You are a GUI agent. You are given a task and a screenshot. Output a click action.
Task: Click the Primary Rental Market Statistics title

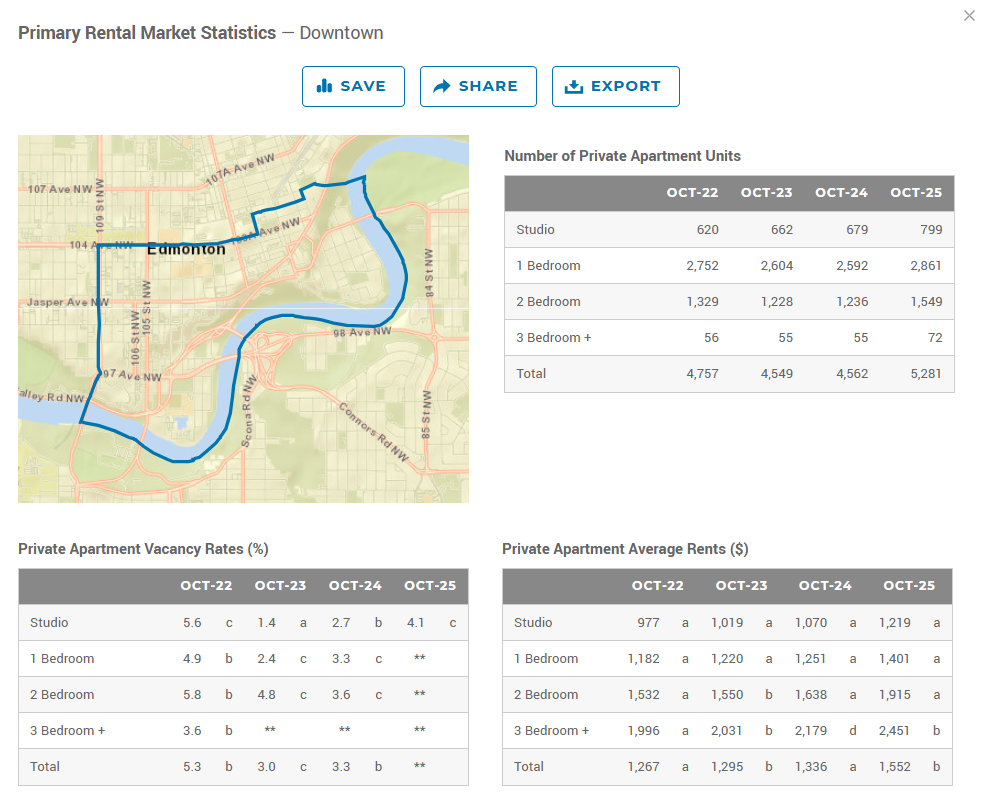pyautogui.click(x=147, y=33)
